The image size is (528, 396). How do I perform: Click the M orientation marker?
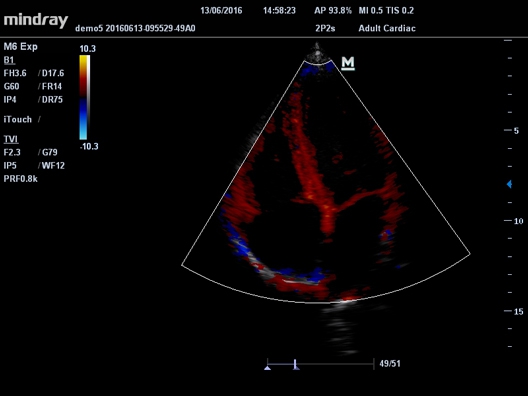pos(348,63)
